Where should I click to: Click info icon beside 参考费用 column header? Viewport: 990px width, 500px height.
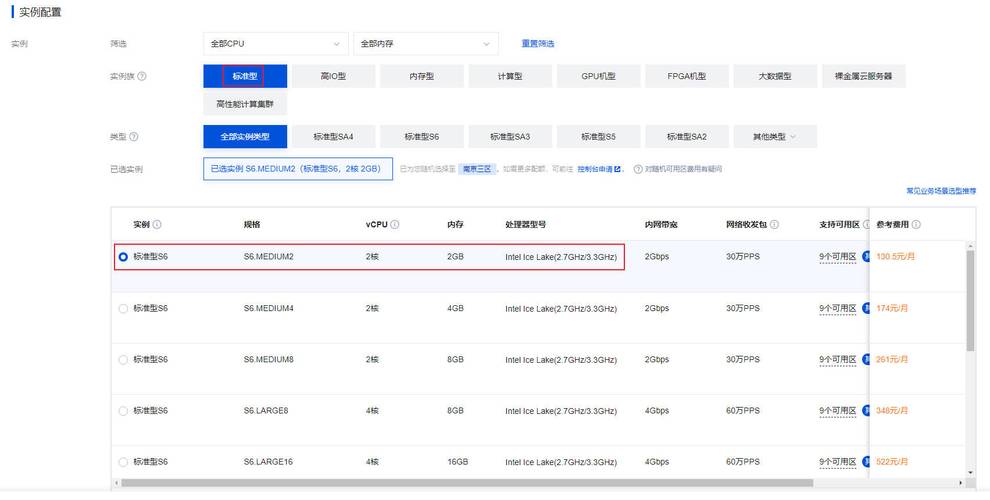(916, 225)
